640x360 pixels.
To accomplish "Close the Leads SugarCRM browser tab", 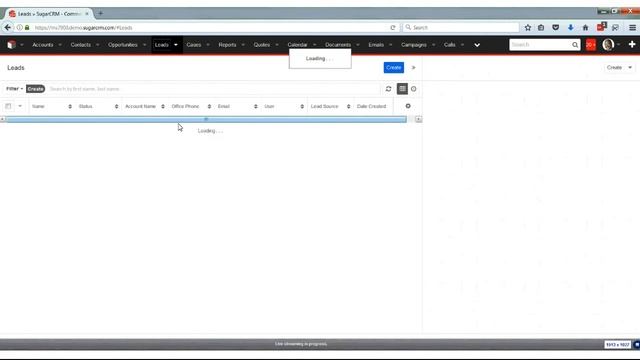I will pos(87,14).
